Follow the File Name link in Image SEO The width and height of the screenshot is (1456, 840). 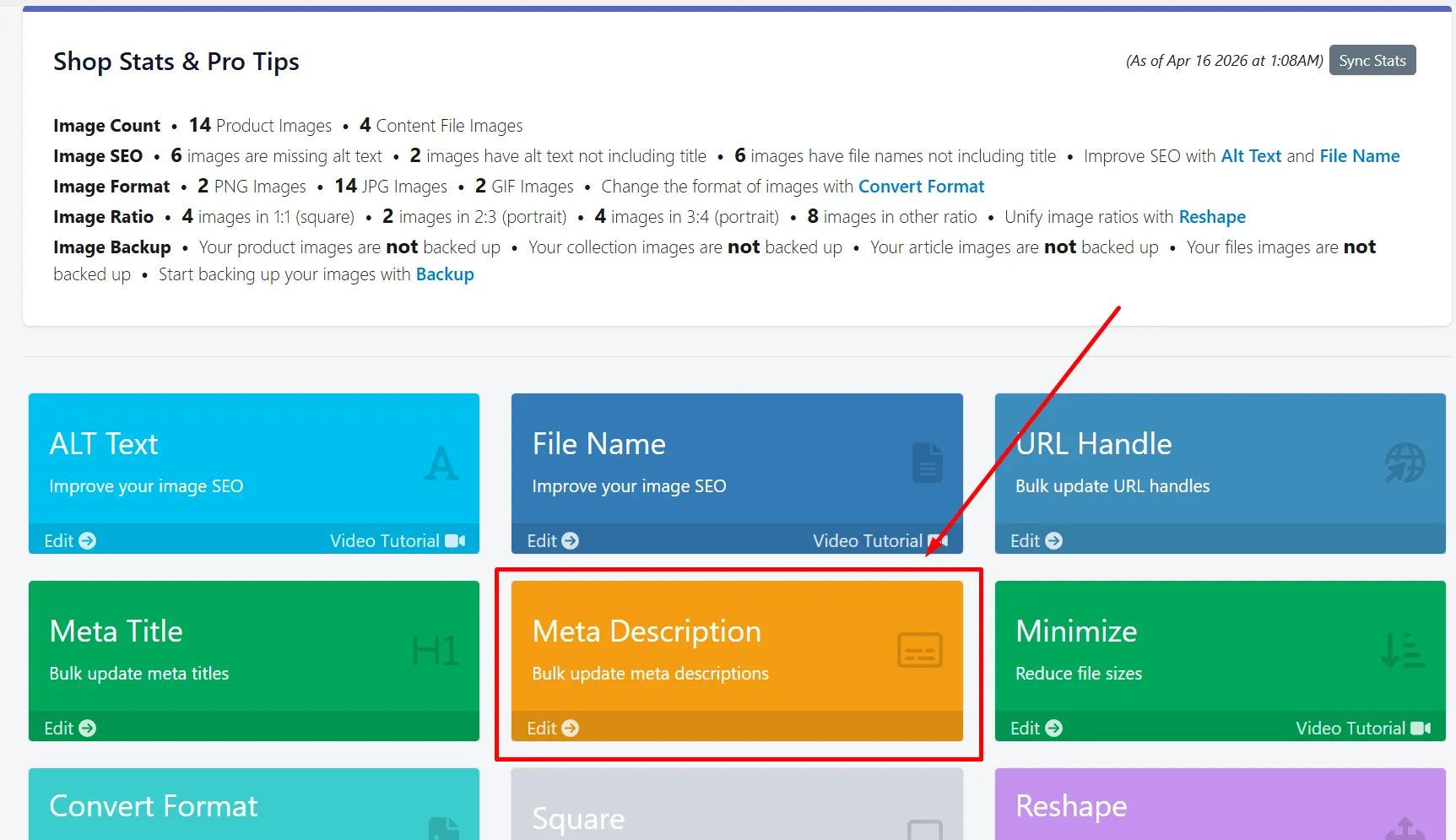tap(1360, 156)
